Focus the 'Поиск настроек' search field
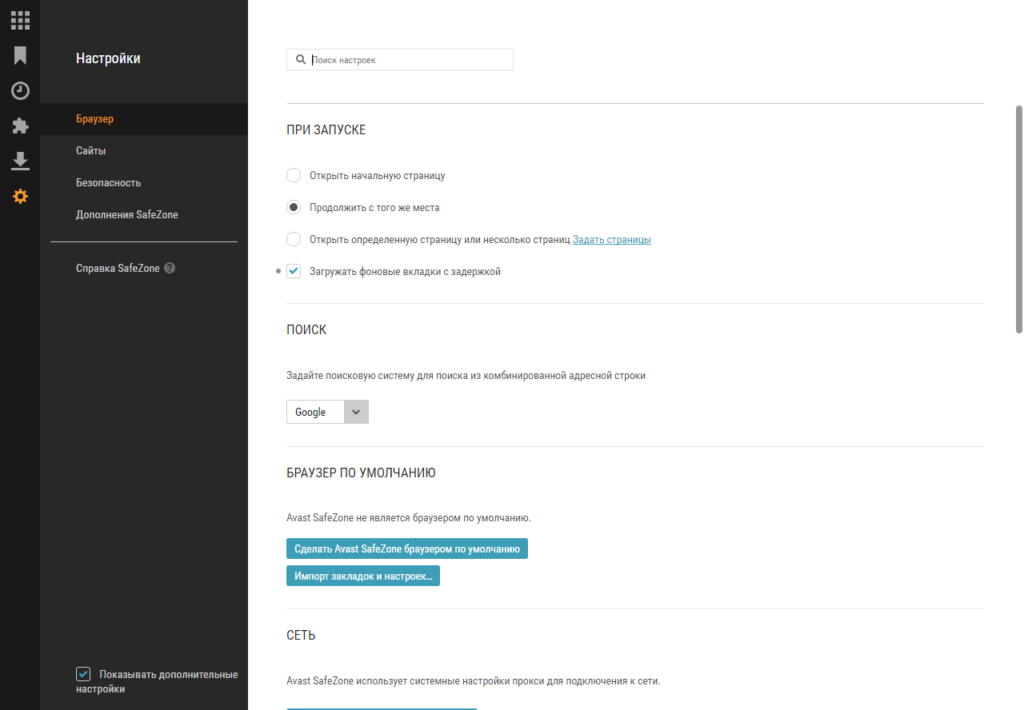 [x=400, y=59]
